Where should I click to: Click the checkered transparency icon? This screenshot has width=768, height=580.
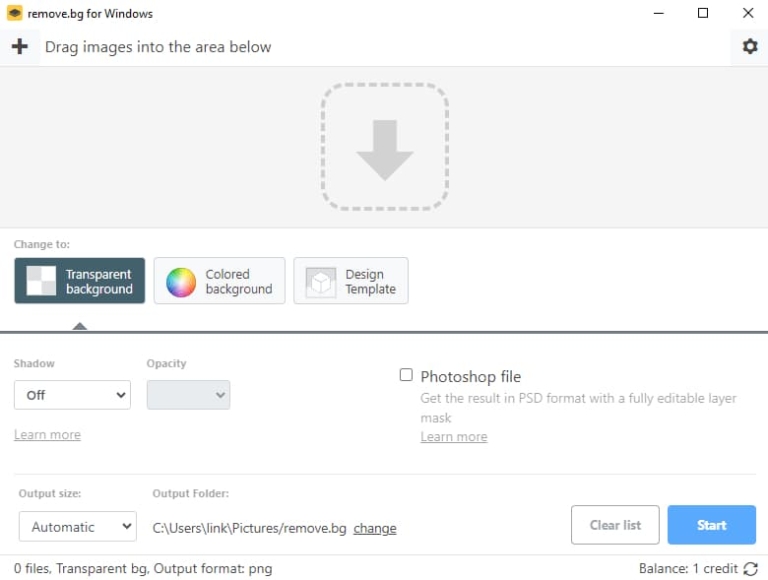tap(41, 281)
